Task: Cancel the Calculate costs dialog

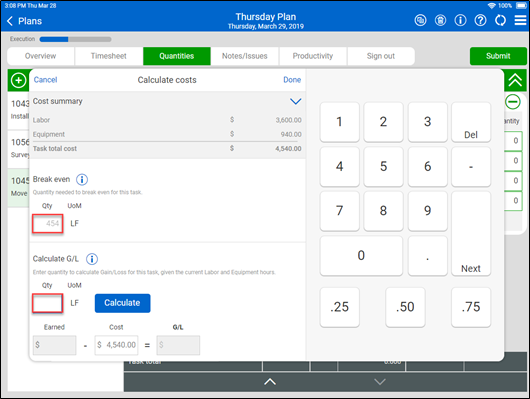Action: (45, 80)
